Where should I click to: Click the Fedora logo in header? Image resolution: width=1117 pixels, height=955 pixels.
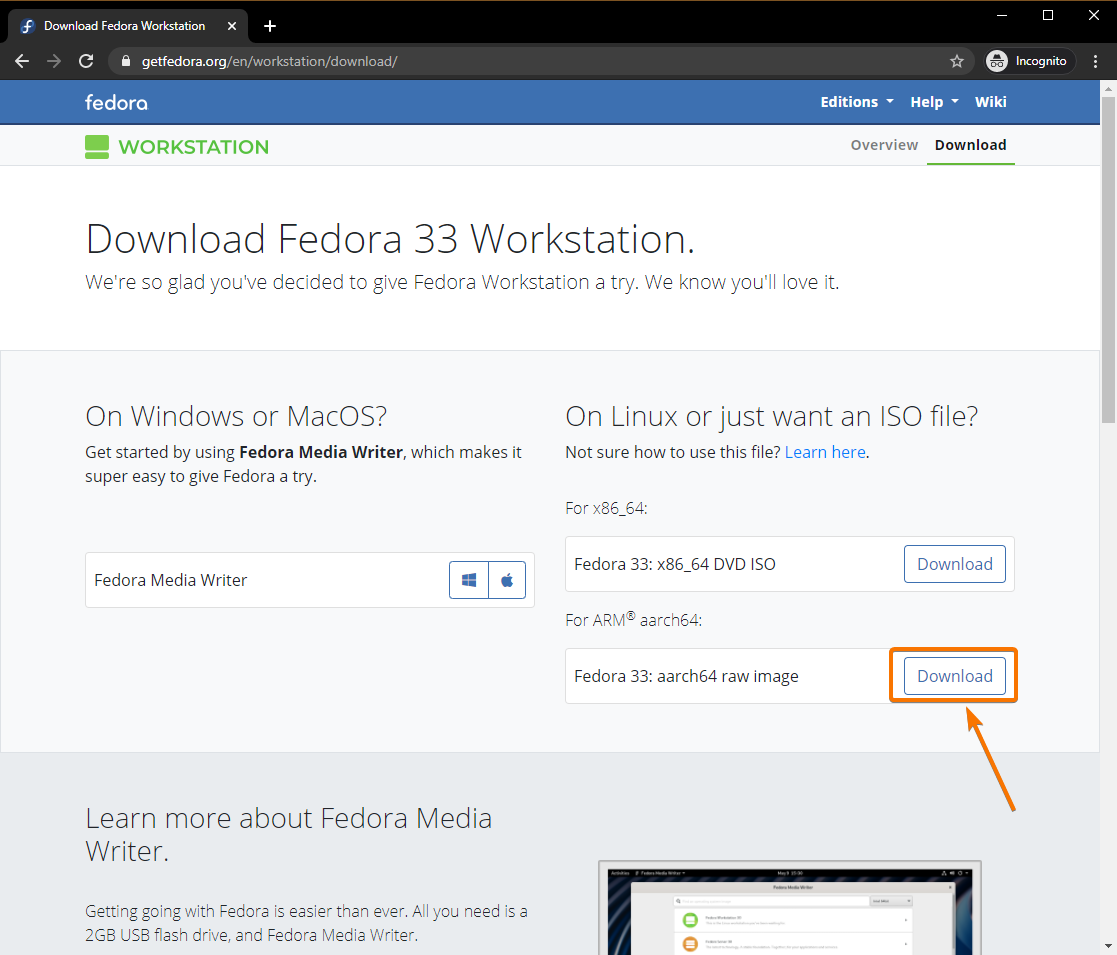click(116, 102)
